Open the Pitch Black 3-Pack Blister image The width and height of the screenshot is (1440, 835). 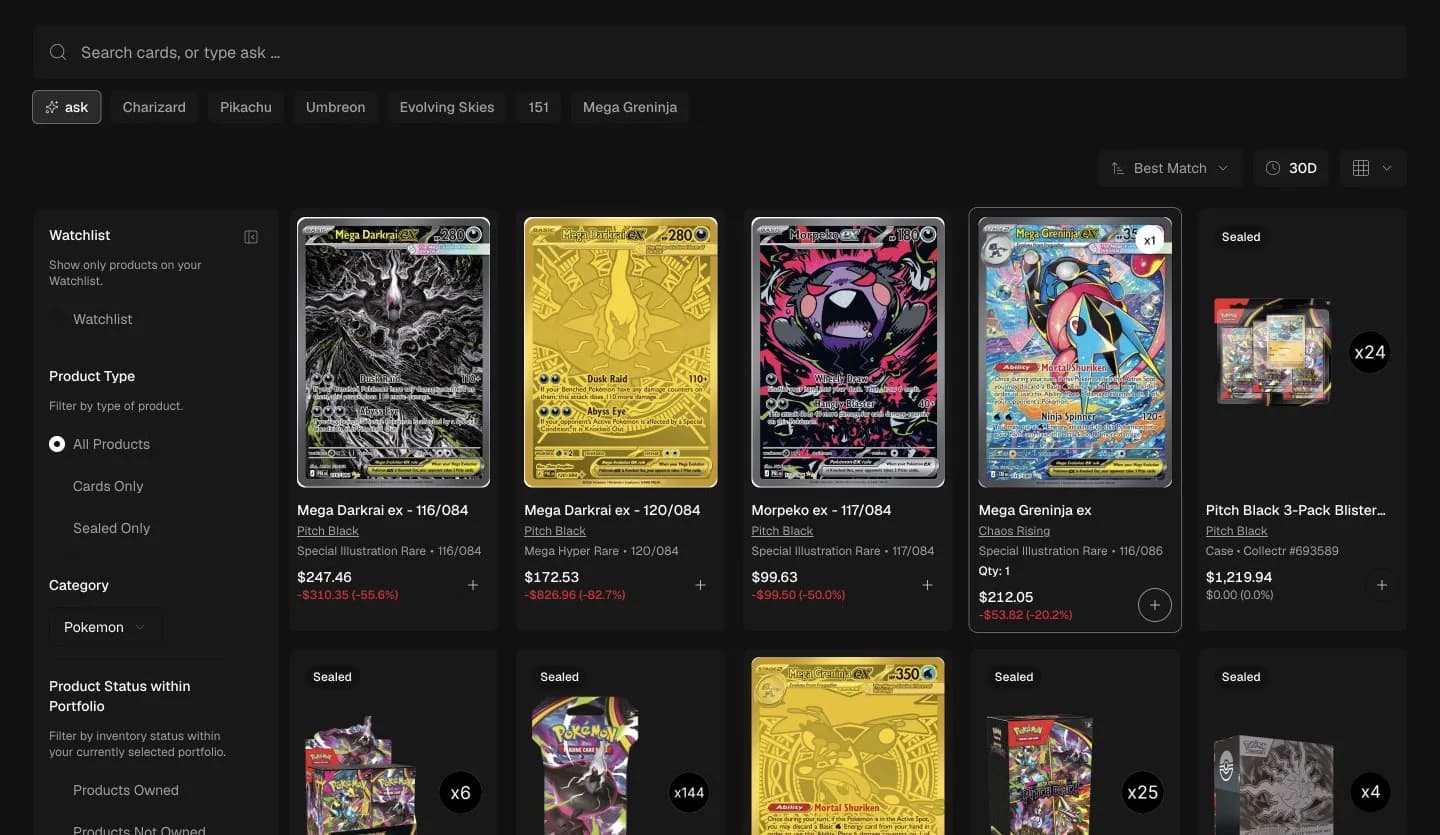point(1273,352)
